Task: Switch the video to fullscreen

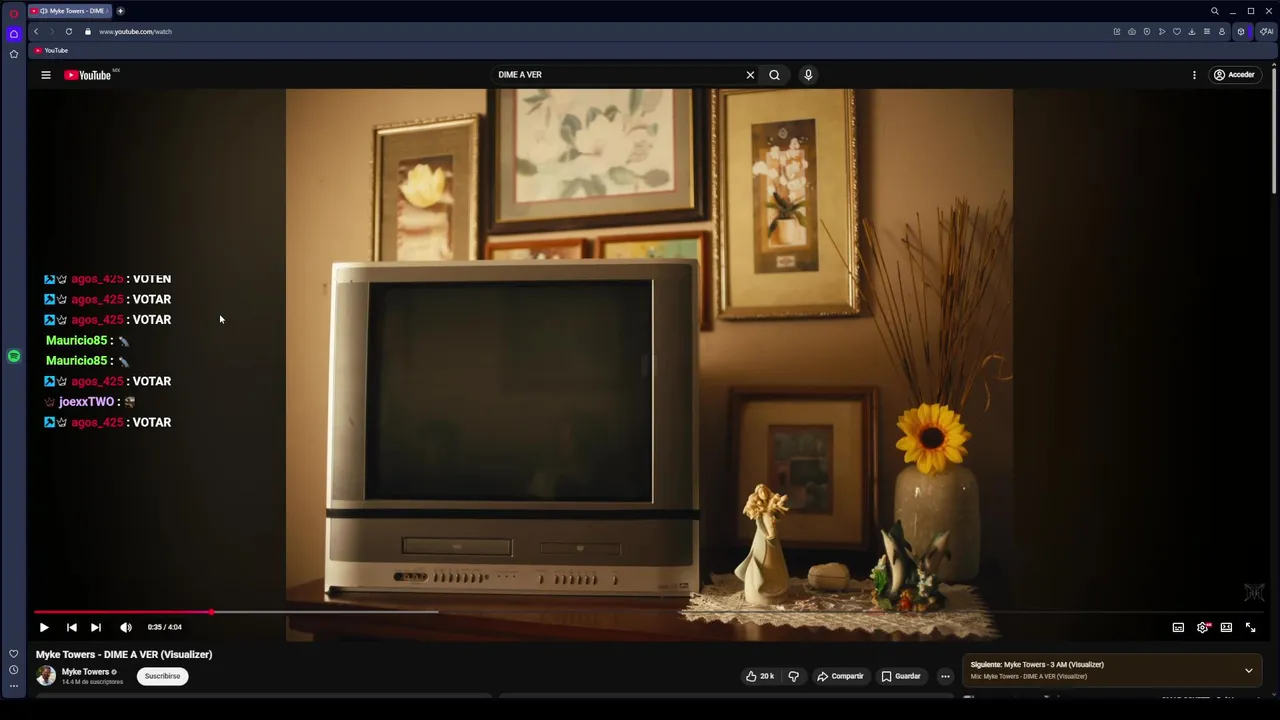Action: click(x=1250, y=628)
